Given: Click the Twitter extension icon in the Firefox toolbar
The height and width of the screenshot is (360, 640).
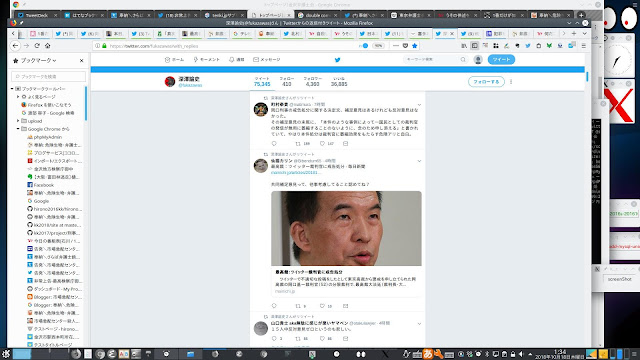Looking at the screenshot, I should point(528,46).
